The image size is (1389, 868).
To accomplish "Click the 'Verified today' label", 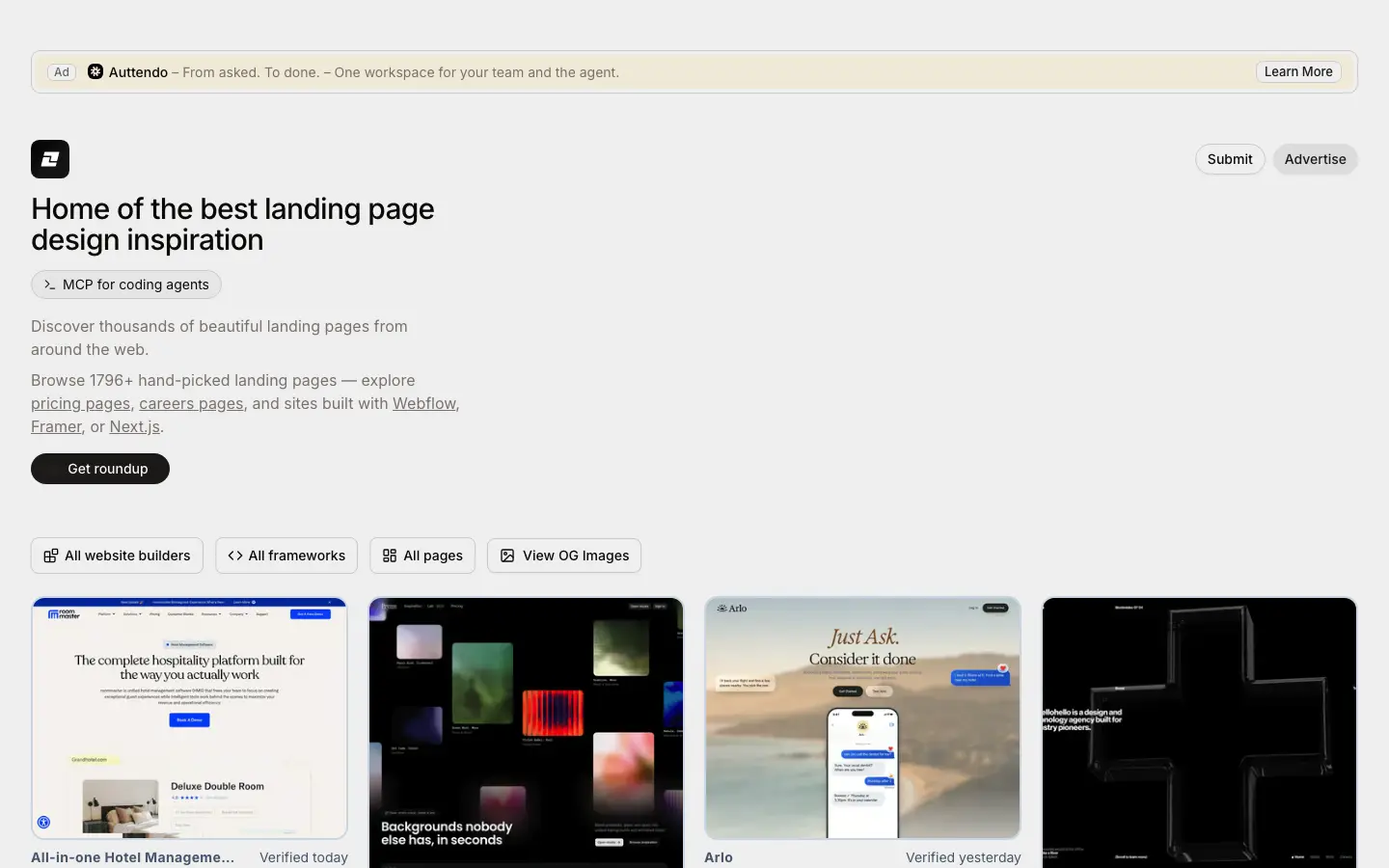I will [304, 857].
